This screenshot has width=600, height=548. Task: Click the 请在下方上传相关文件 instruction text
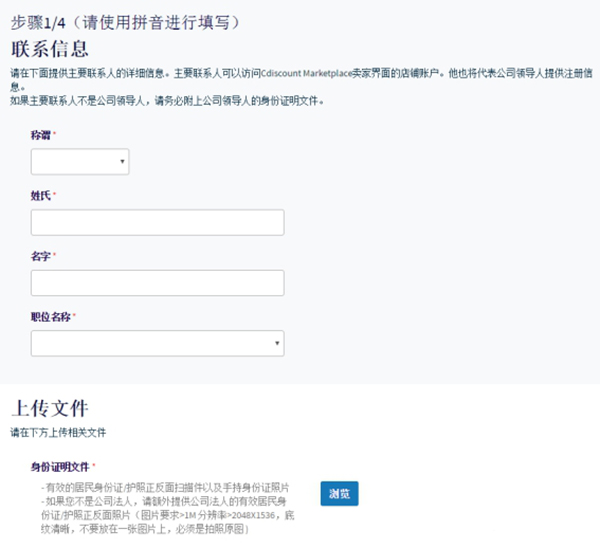[x=58, y=433]
